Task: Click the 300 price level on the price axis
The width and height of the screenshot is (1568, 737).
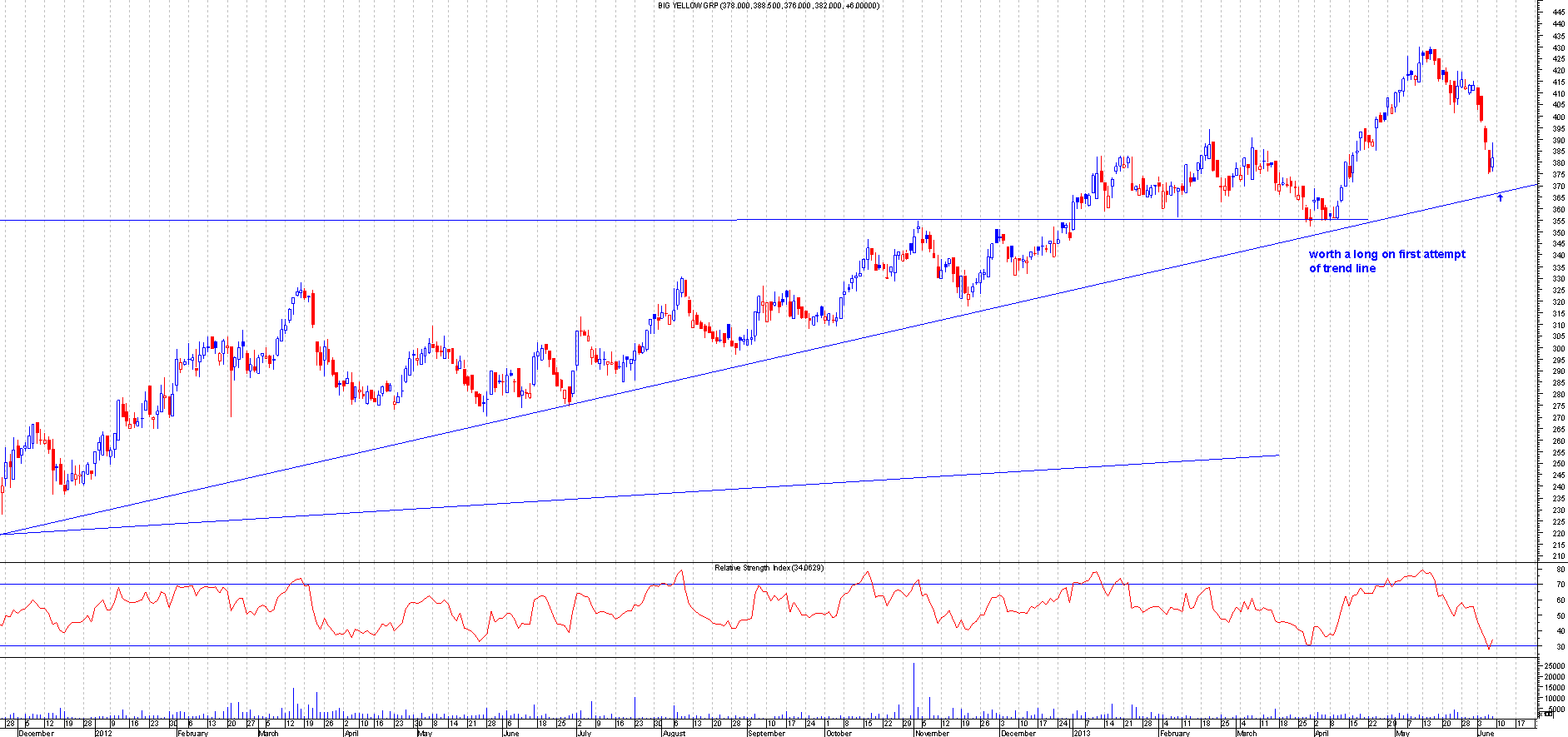Action: [x=1557, y=349]
